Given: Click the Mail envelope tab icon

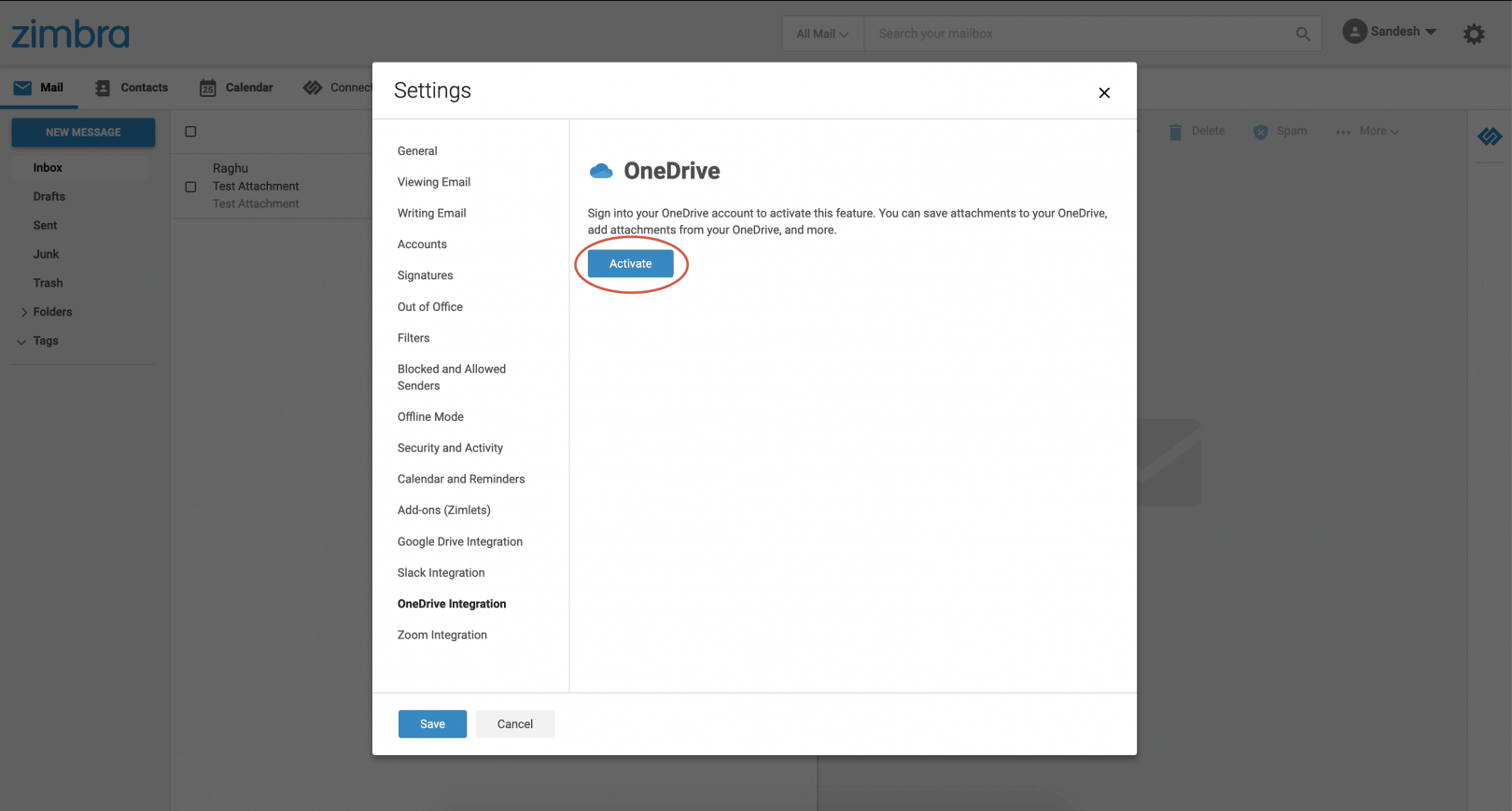Looking at the screenshot, I should (x=22, y=88).
